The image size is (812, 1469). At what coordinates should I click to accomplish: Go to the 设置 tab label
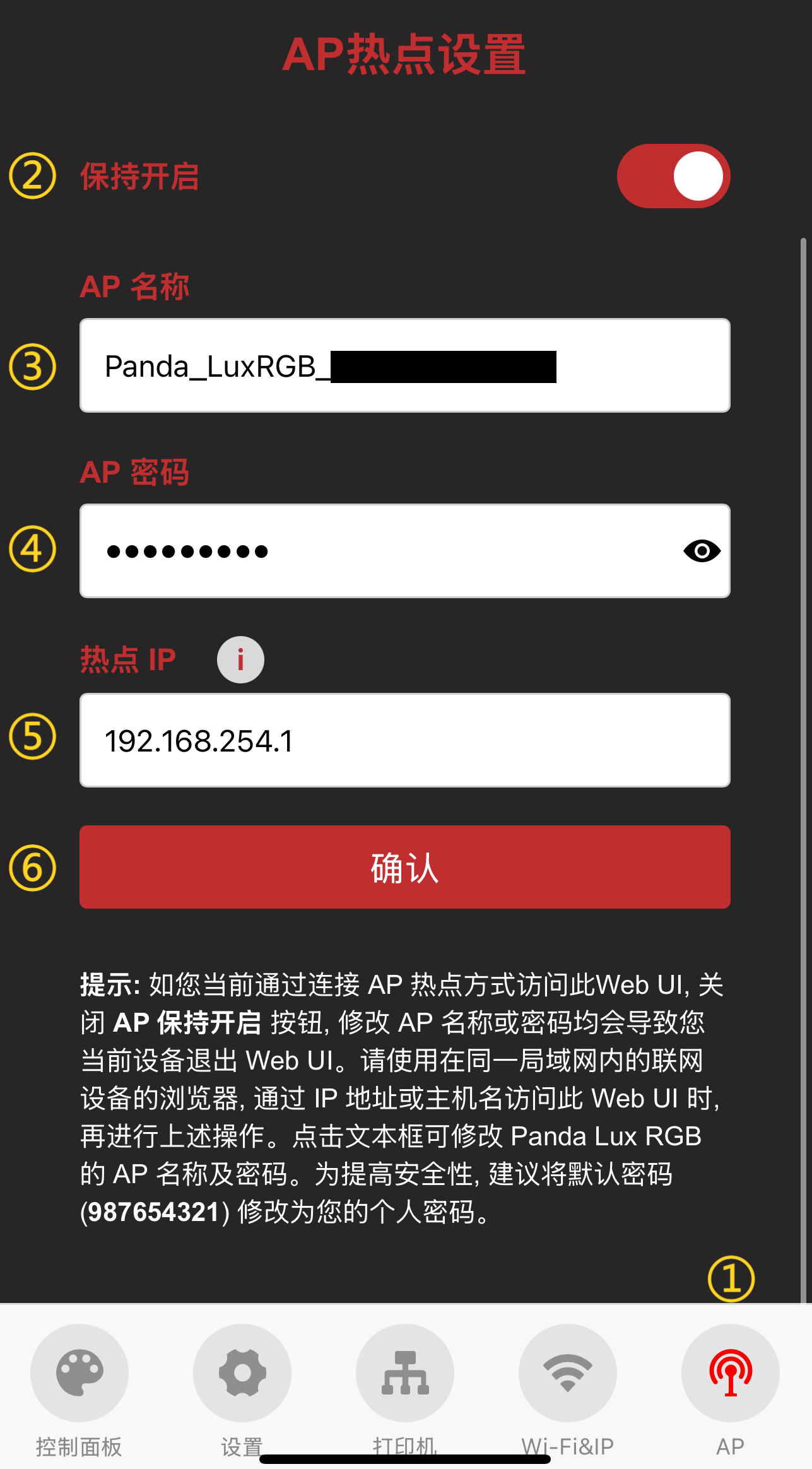242,1446
